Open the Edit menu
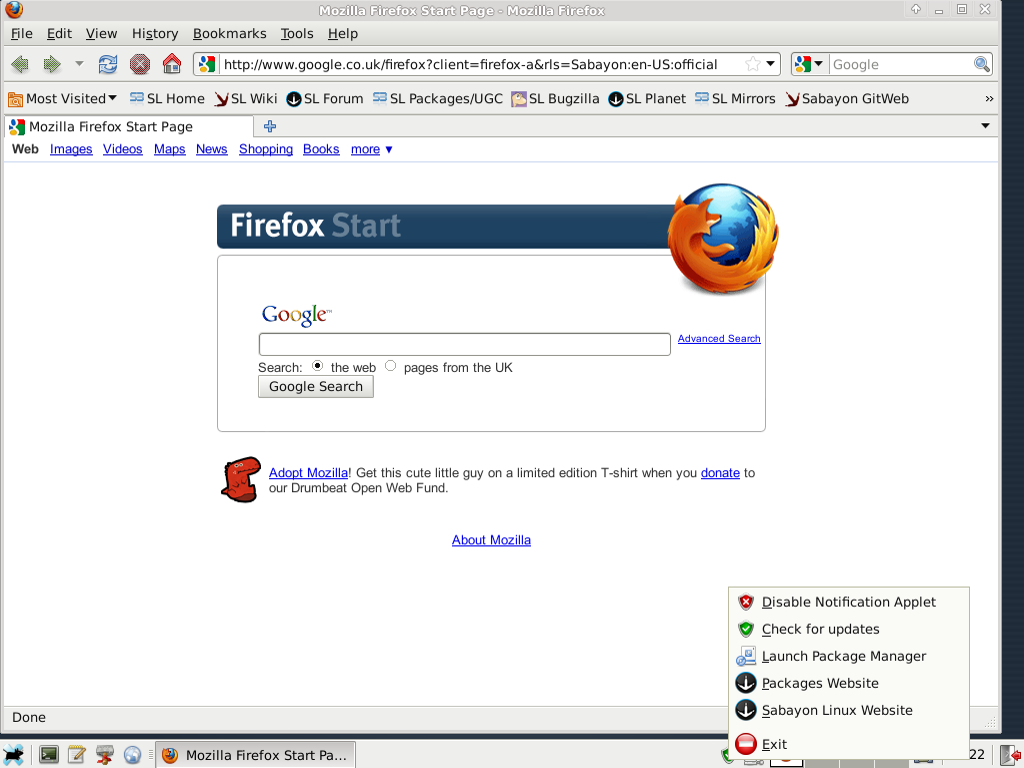Image resolution: width=1024 pixels, height=768 pixels. point(59,33)
